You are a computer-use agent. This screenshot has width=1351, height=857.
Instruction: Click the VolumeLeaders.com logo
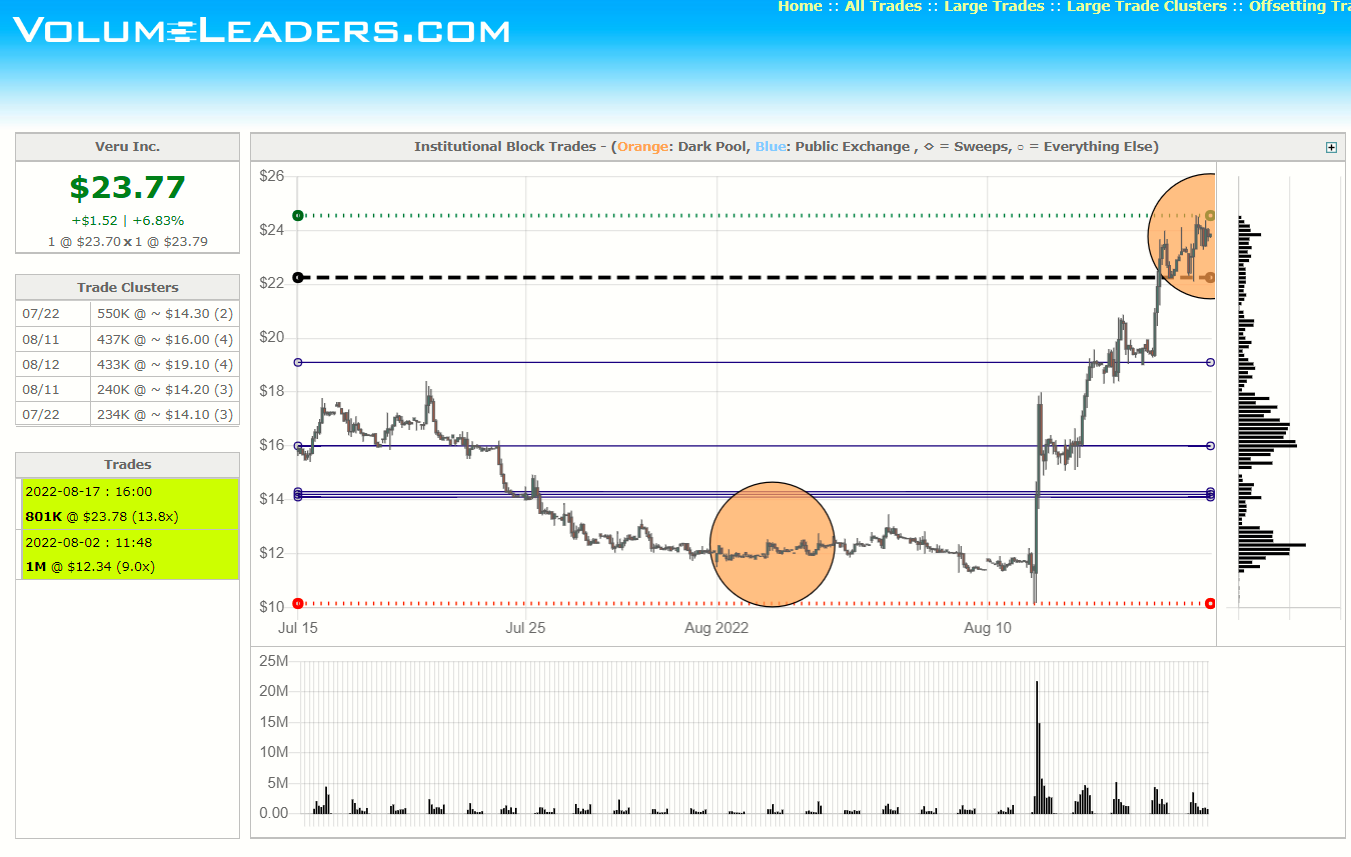point(261,30)
